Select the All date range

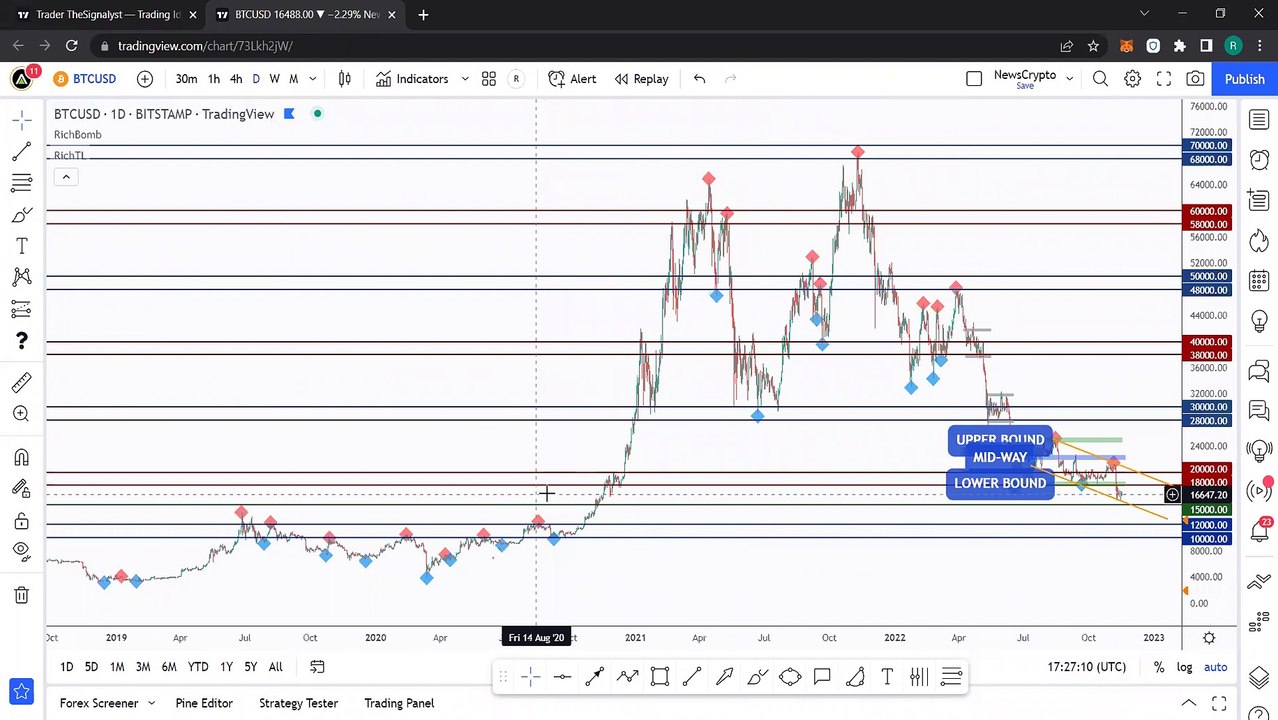tap(276, 667)
